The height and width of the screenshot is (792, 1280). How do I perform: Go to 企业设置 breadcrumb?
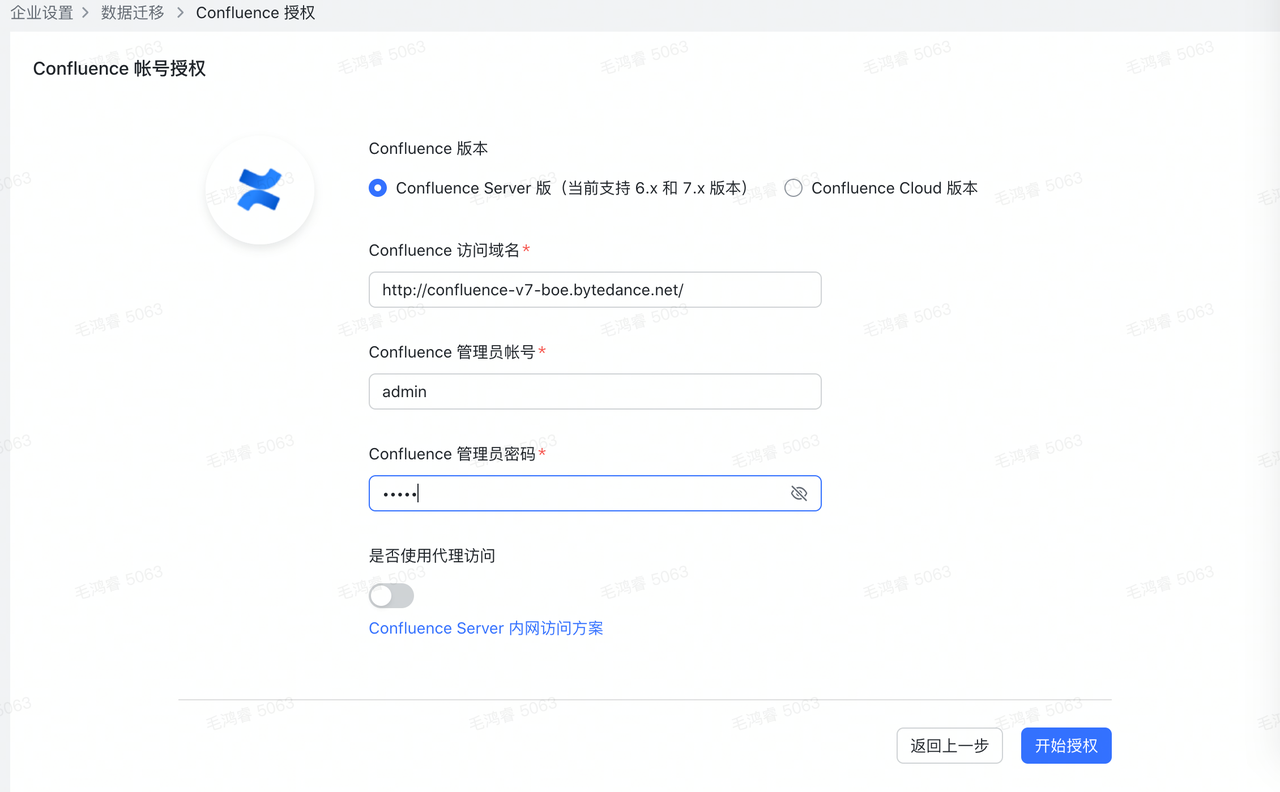coord(42,13)
